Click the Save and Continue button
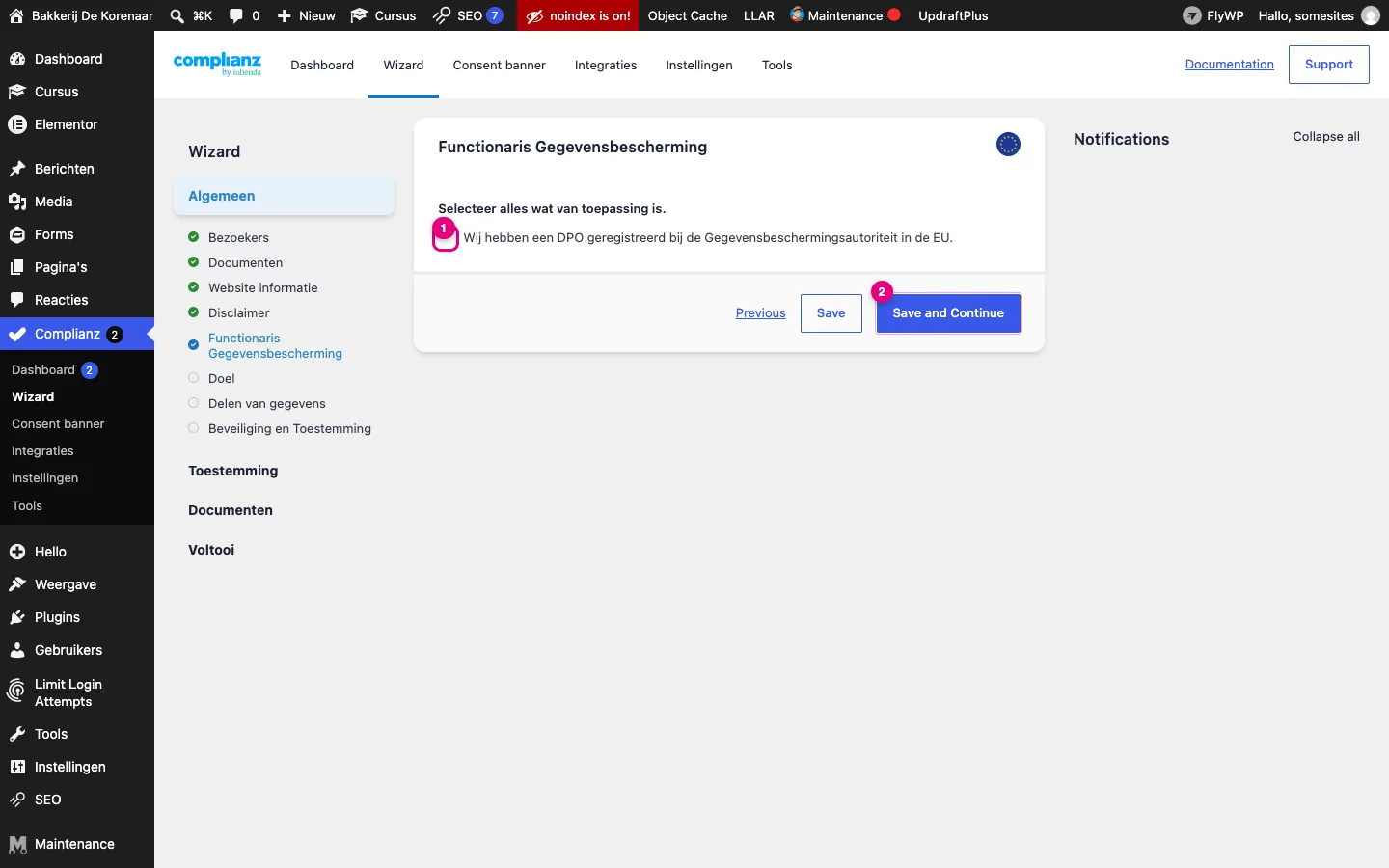Viewport: 1389px width, 868px height. [x=948, y=313]
